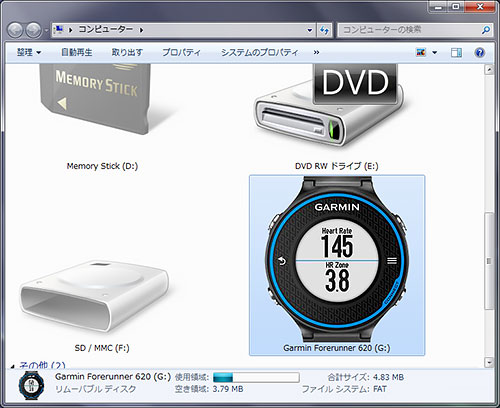500x408 pixels.
Task: Collapse the その他 group
Action: [12, 366]
